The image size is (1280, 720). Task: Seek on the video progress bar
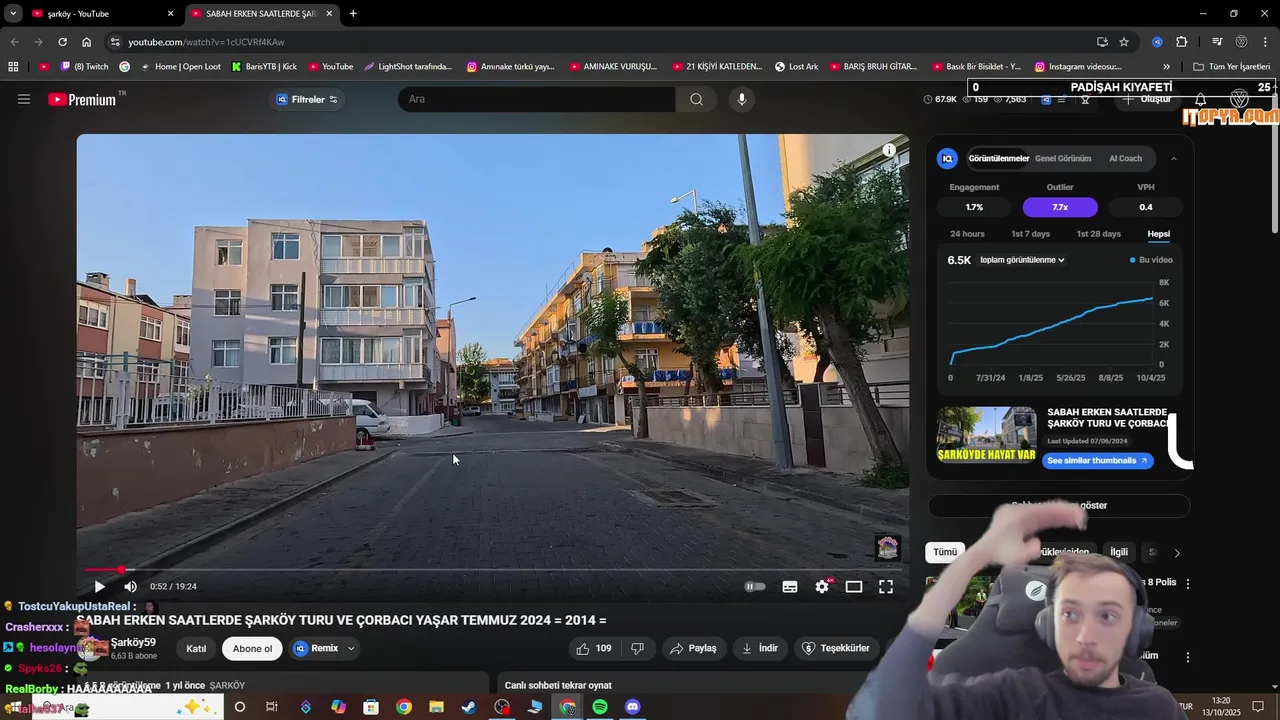click(x=493, y=570)
